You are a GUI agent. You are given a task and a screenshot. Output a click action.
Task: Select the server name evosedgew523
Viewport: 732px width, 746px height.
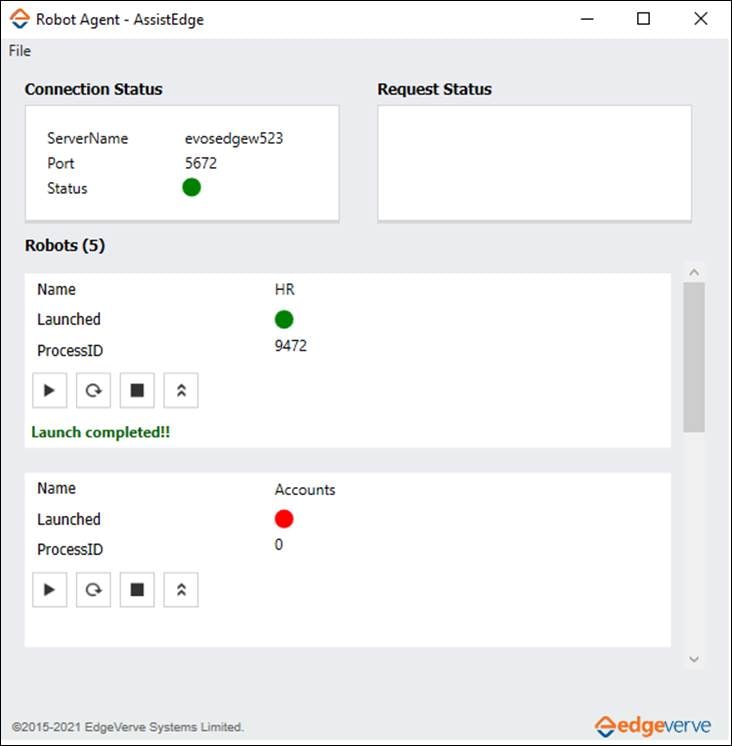coord(234,138)
